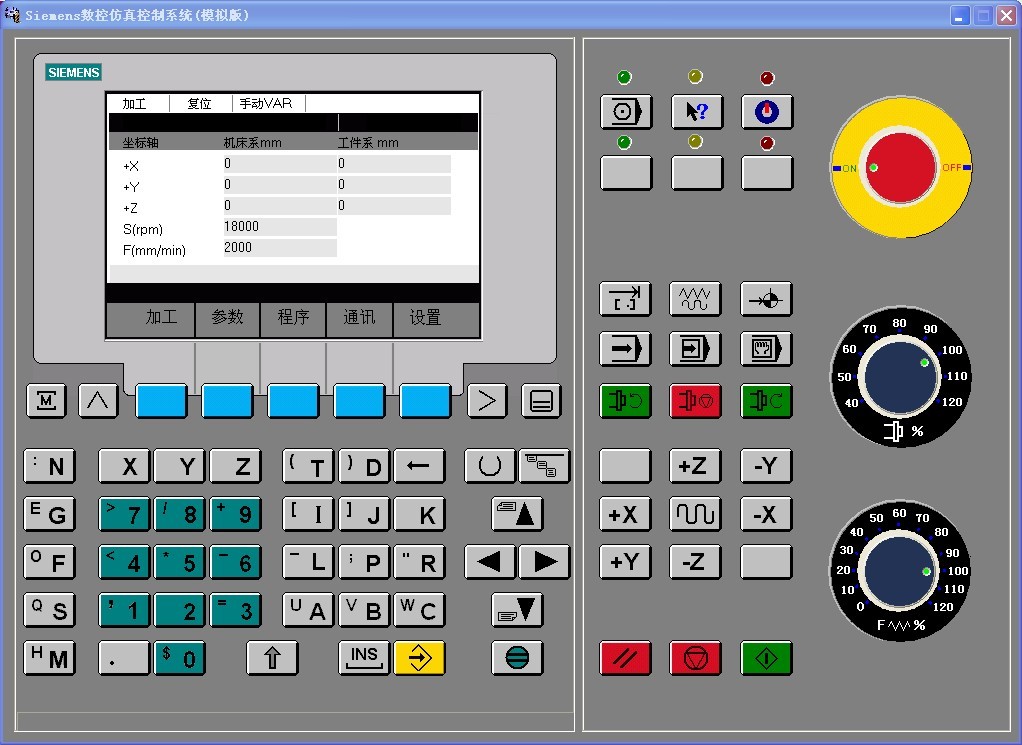
Task: Click the blue softkey under 加工
Action: pyautogui.click(x=162, y=400)
